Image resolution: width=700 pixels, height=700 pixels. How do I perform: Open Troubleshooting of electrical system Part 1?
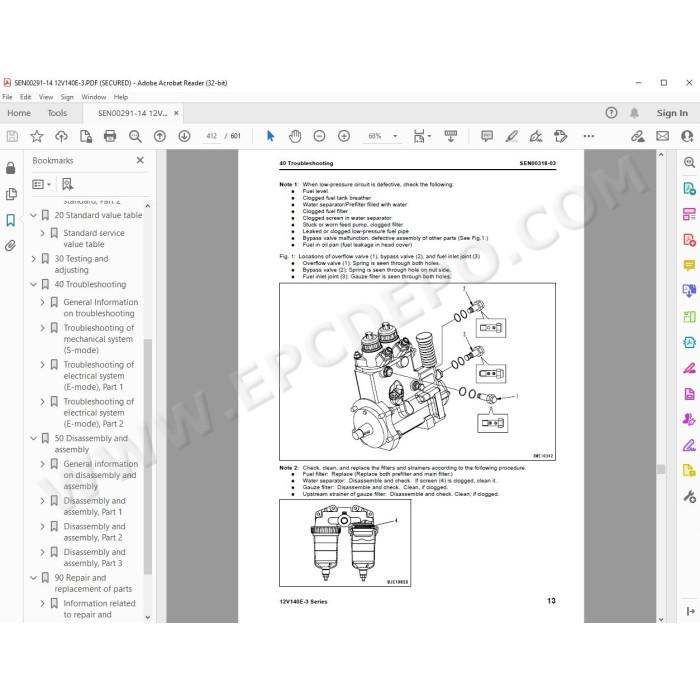point(99,376)
